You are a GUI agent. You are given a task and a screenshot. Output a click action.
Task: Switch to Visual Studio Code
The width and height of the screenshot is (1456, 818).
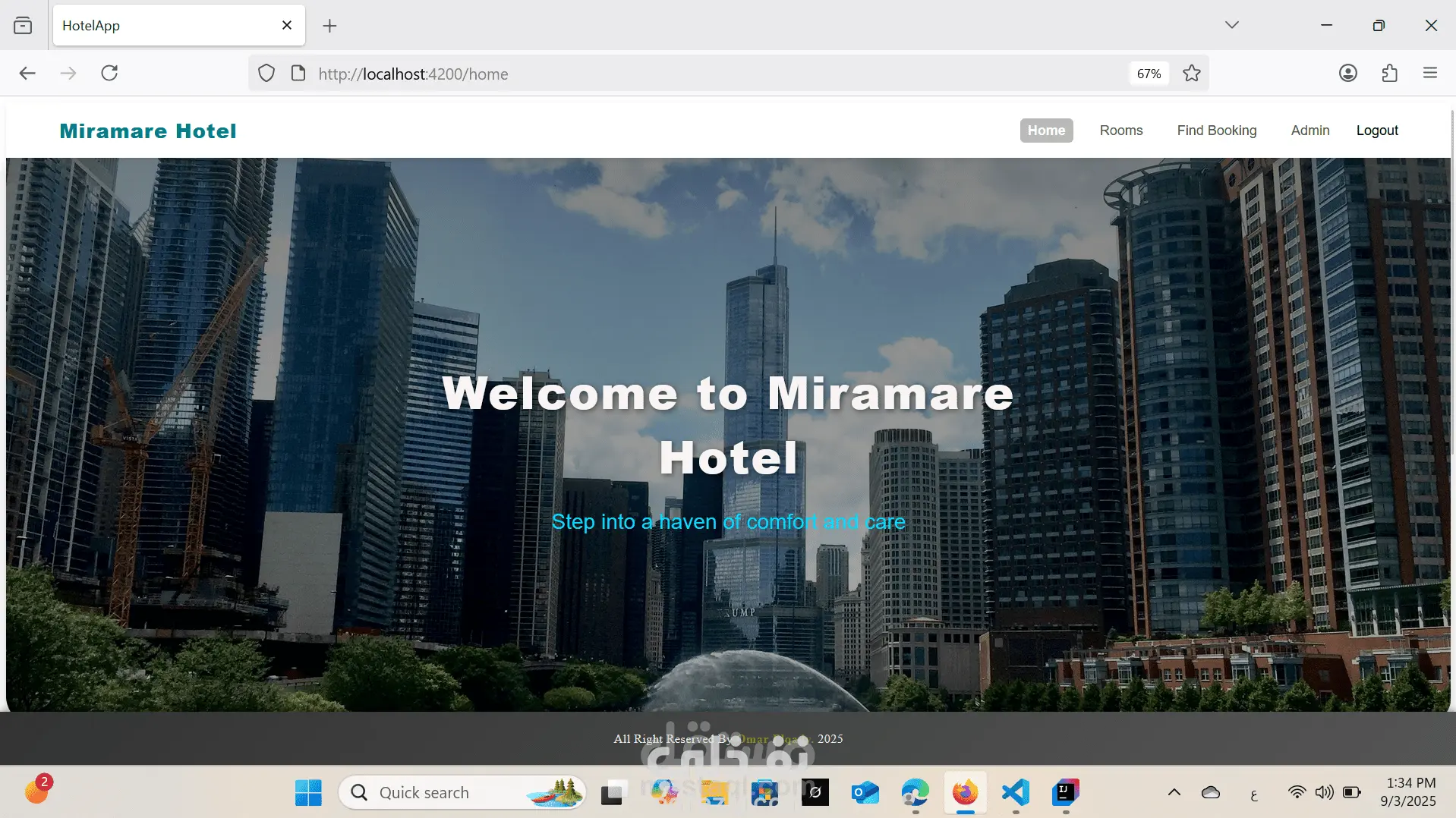(1016, 793)
